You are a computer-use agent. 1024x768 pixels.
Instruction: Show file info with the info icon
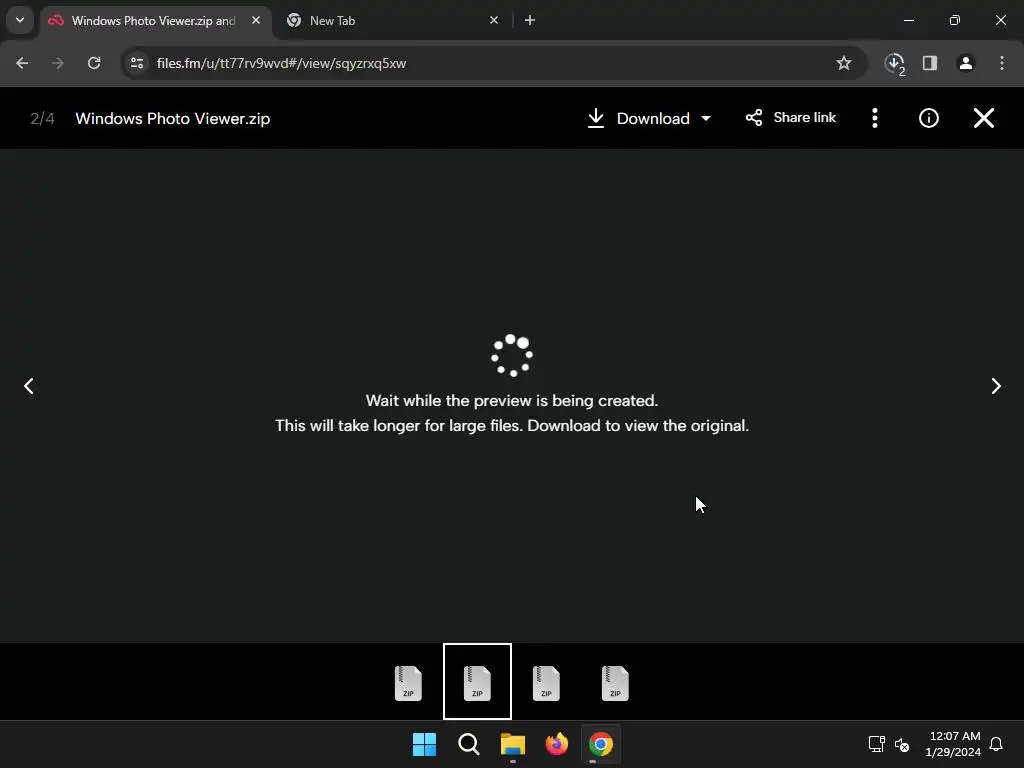(929, 118)
